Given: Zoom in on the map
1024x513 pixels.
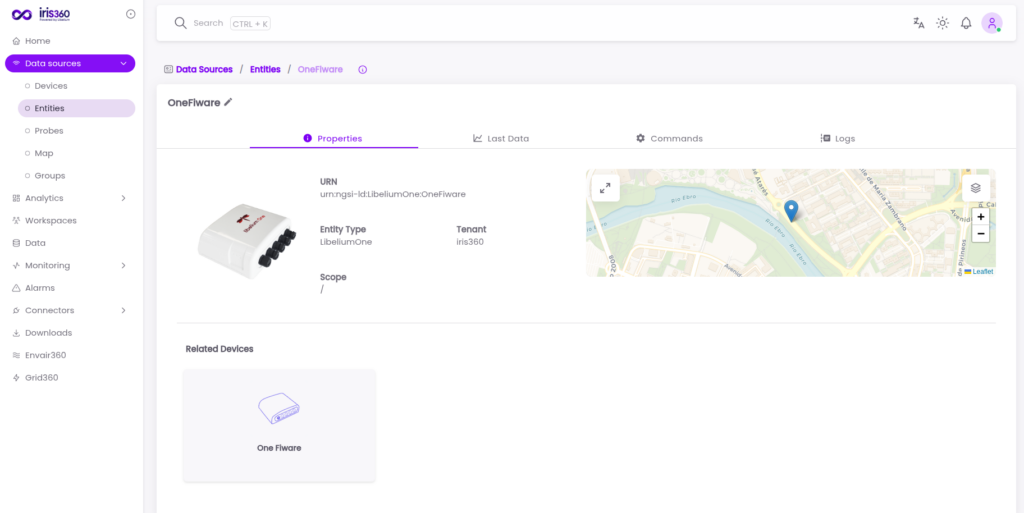Looking at the screenshot, I should point(980,217).
